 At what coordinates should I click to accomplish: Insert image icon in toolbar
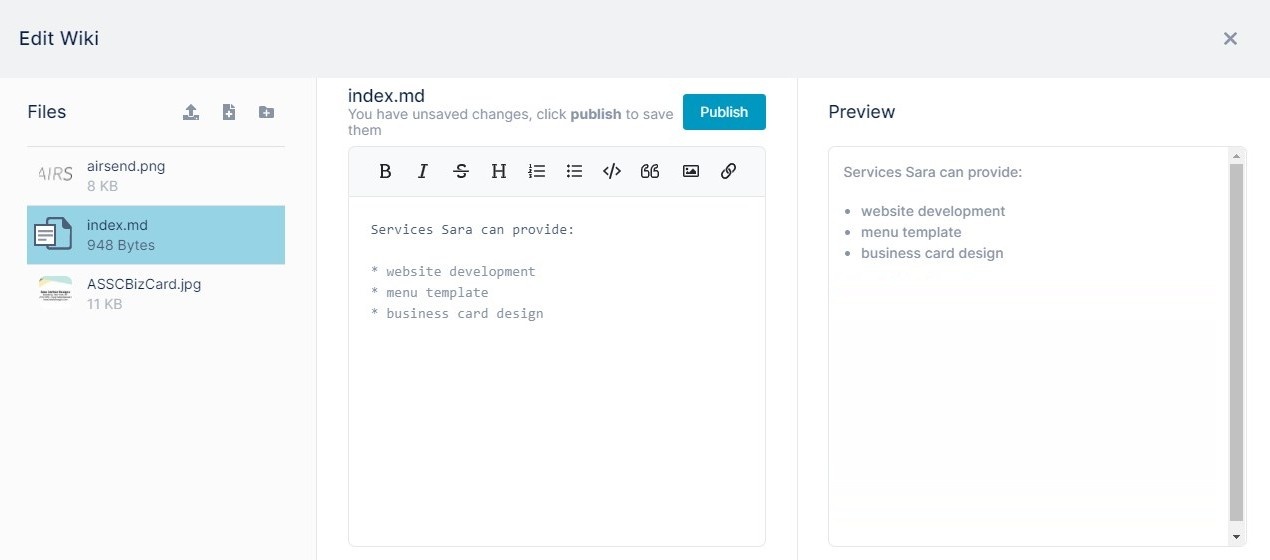click(690, 171)
